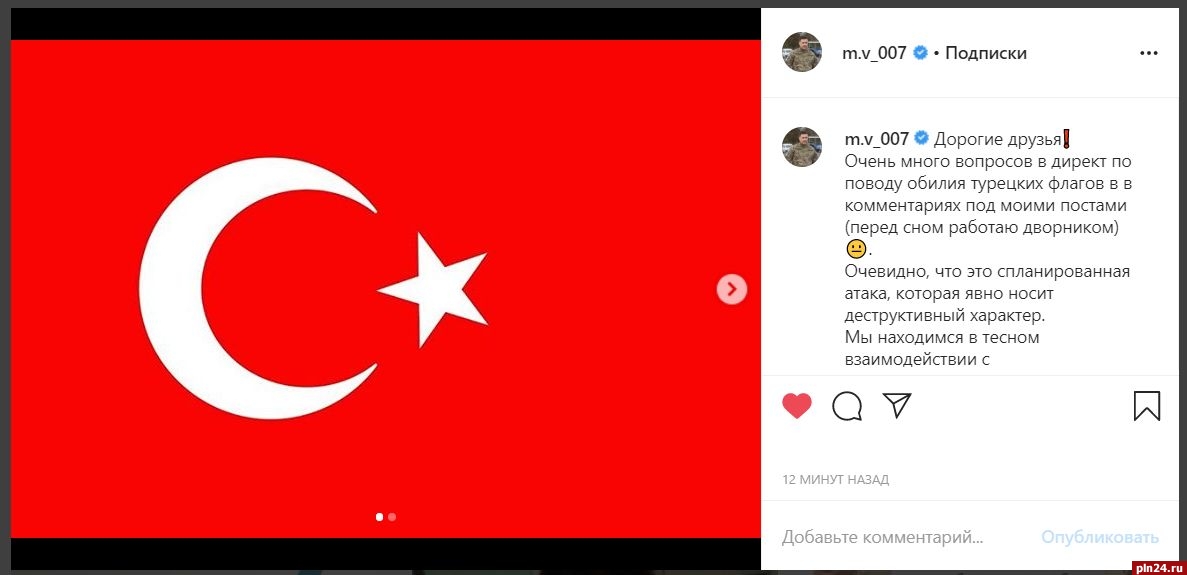Open avatar next to the caption text
The width and height of the screenshot is (1187, 575).
click(x=802, y=147)
